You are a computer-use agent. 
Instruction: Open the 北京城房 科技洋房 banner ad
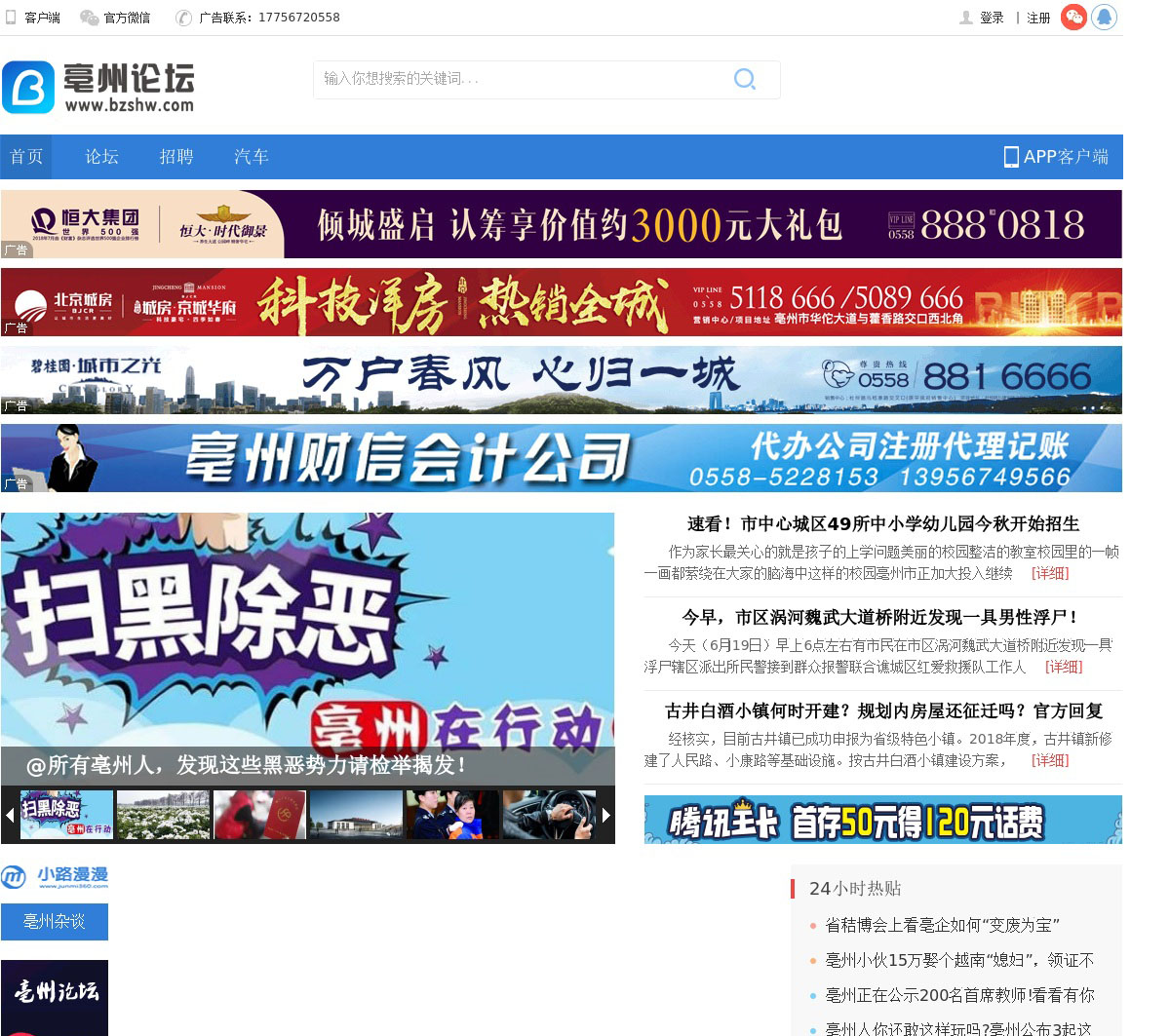coord(562,302)
